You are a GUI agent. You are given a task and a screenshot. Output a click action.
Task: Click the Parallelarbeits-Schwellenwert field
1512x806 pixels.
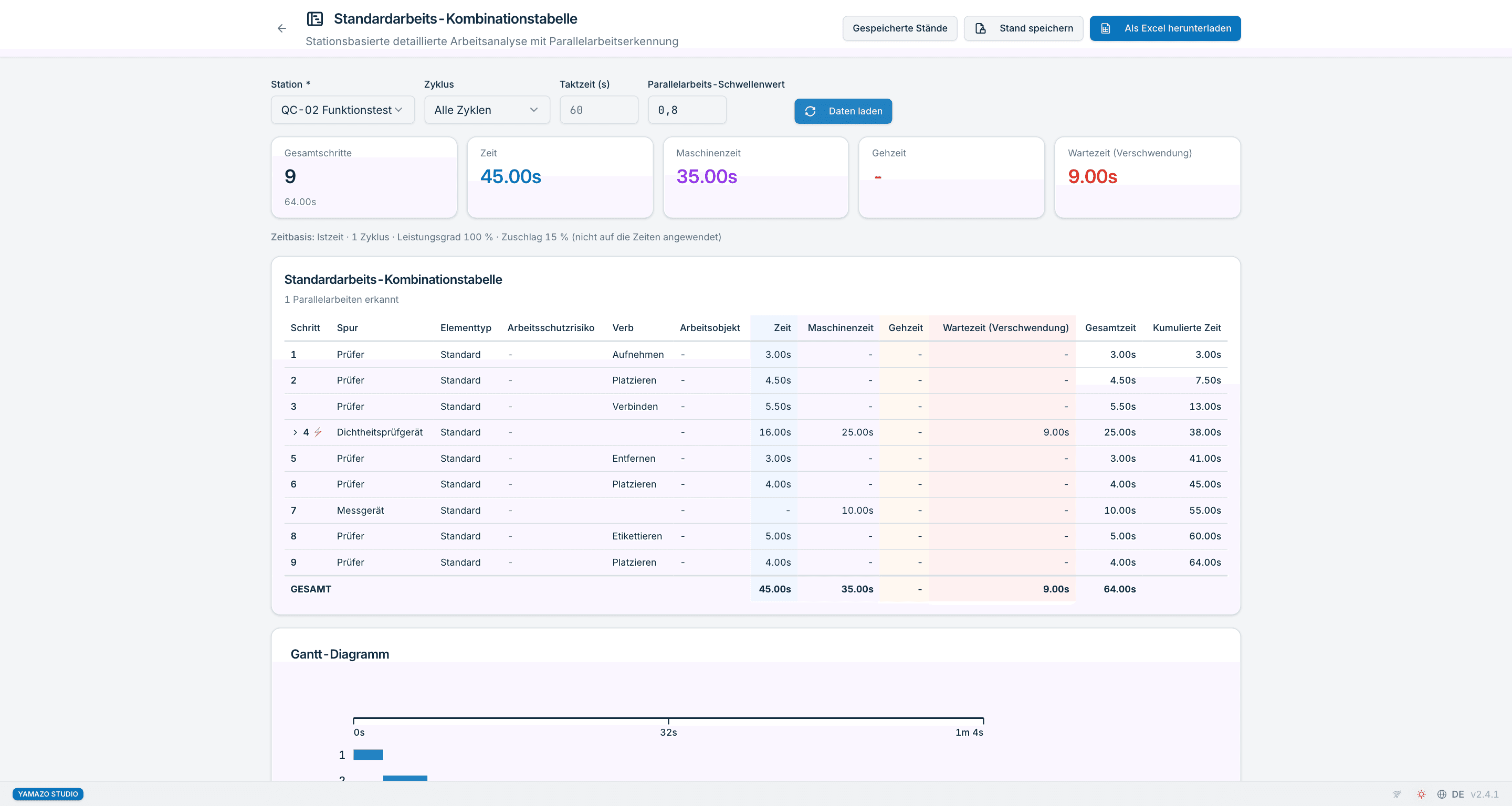point(687,110)
